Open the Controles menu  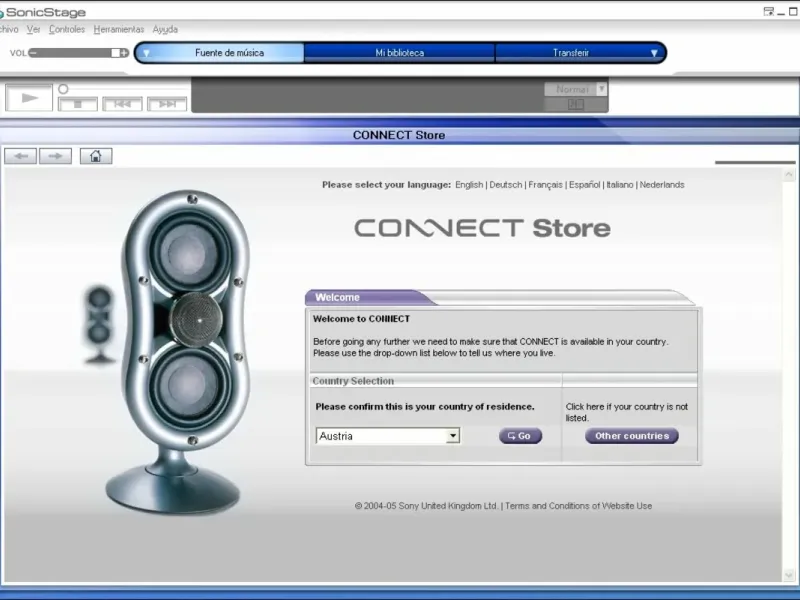[67, 30]
